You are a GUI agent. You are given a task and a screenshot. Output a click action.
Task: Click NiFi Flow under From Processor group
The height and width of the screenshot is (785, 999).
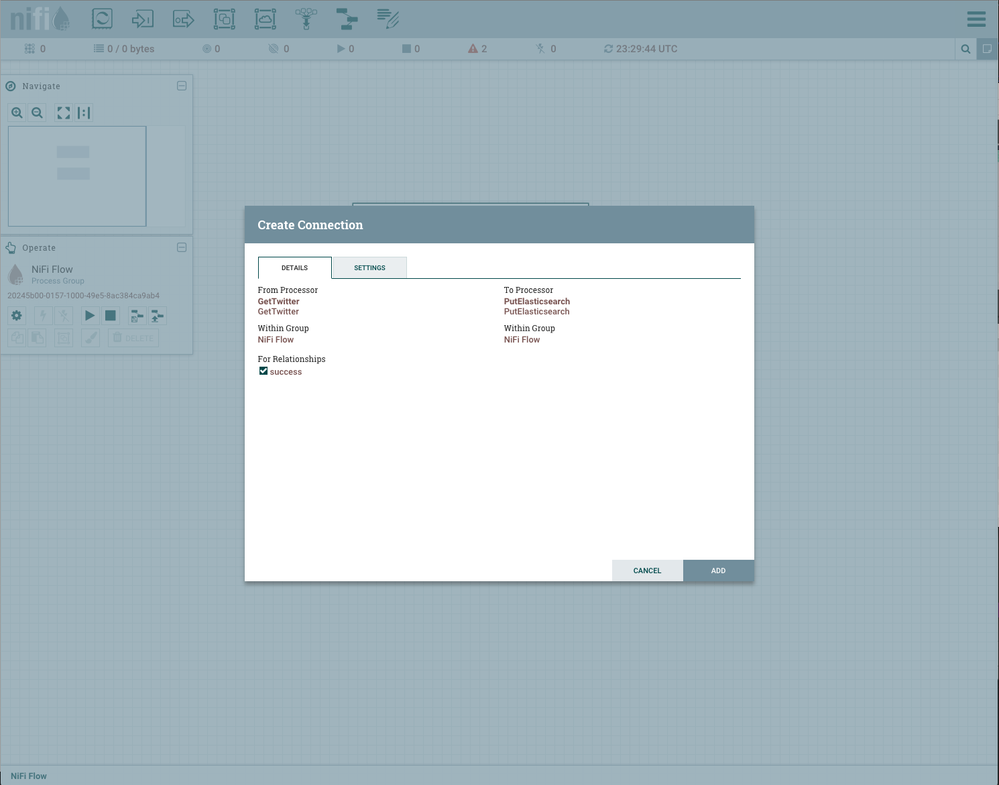[x=275, y=340]
